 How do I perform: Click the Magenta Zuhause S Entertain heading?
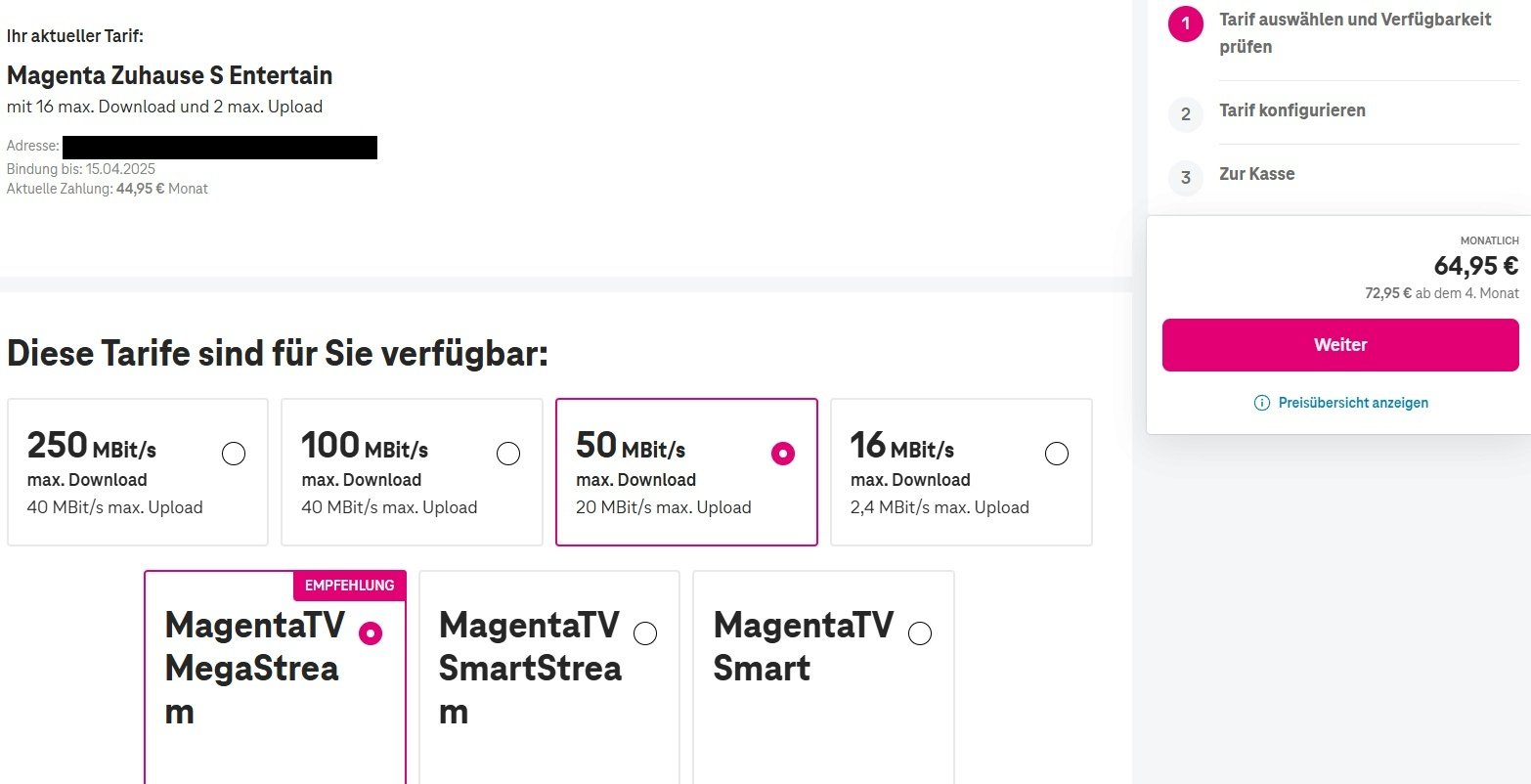tap(169, 75)
